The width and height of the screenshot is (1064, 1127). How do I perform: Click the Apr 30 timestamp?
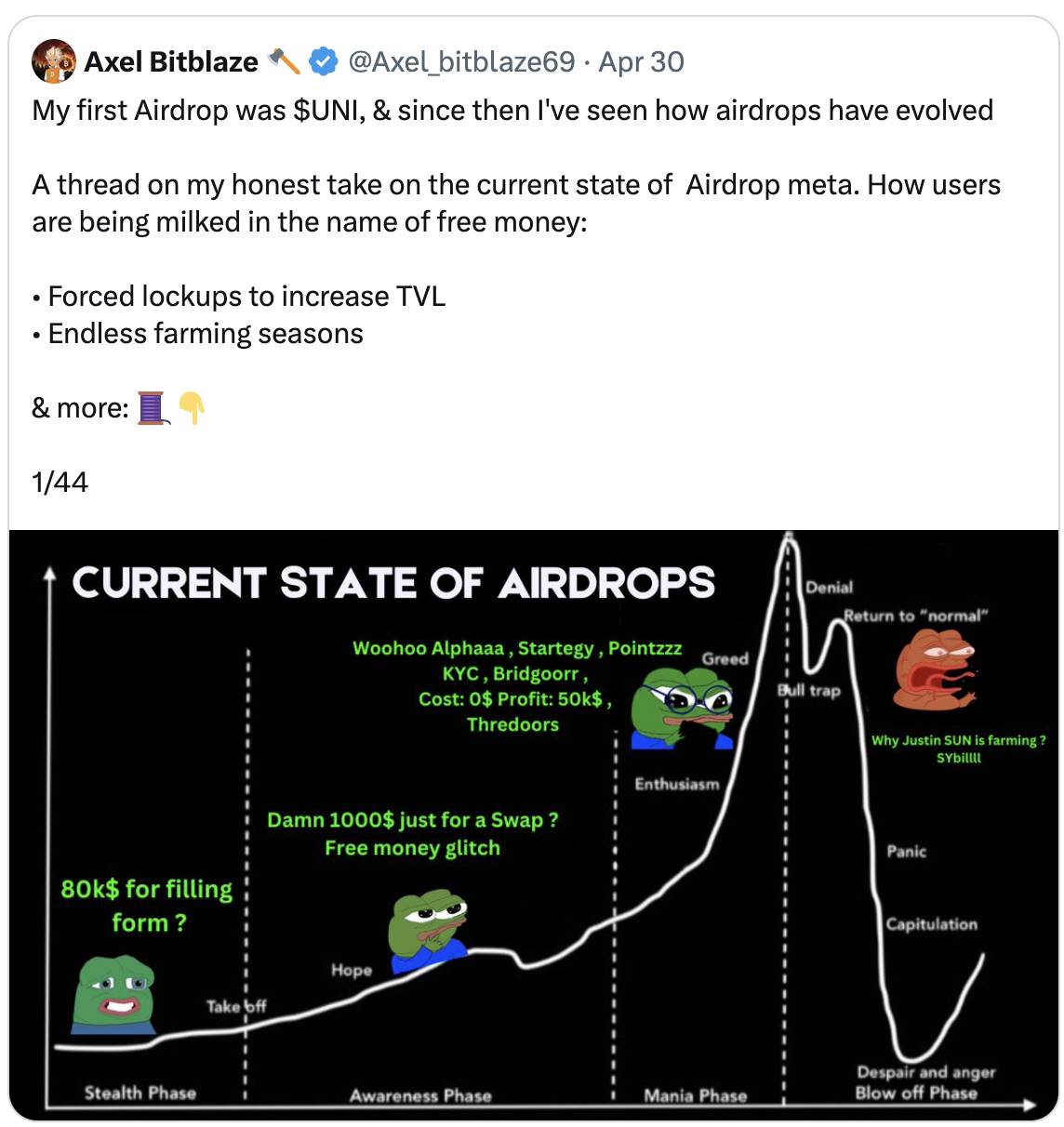[641, 62]
